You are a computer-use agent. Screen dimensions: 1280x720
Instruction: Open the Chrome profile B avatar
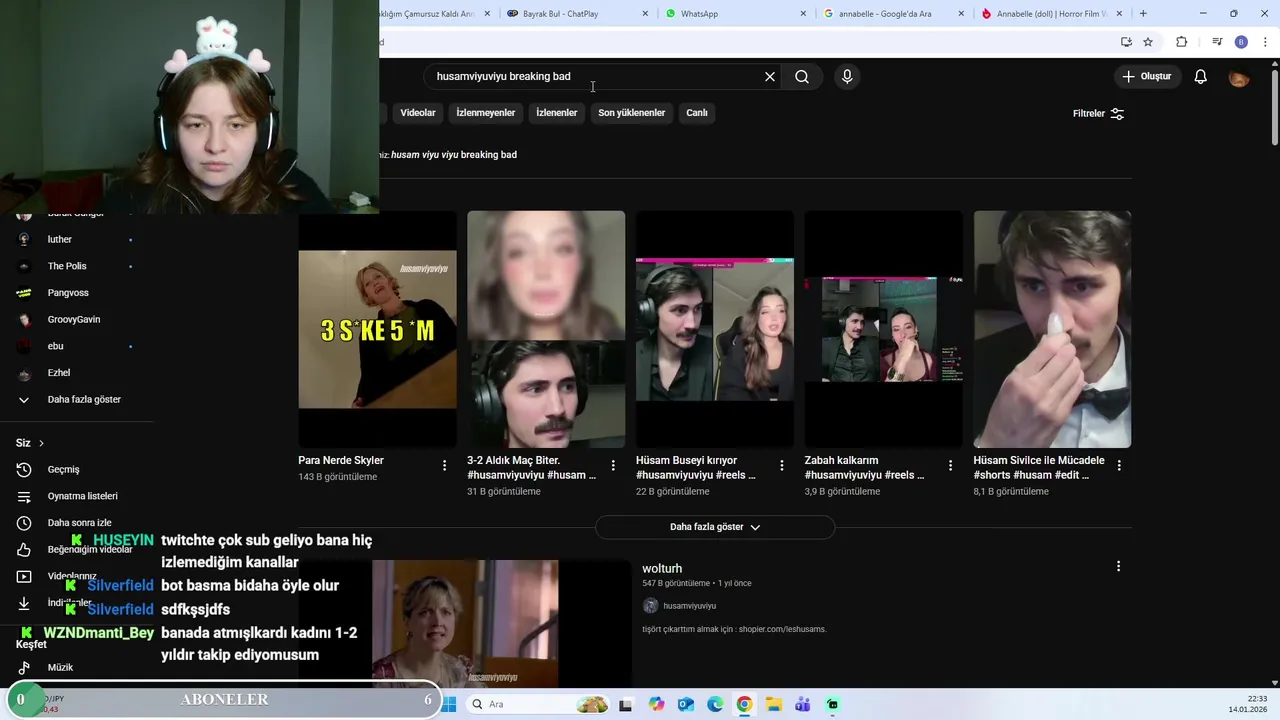point(1241,42)
